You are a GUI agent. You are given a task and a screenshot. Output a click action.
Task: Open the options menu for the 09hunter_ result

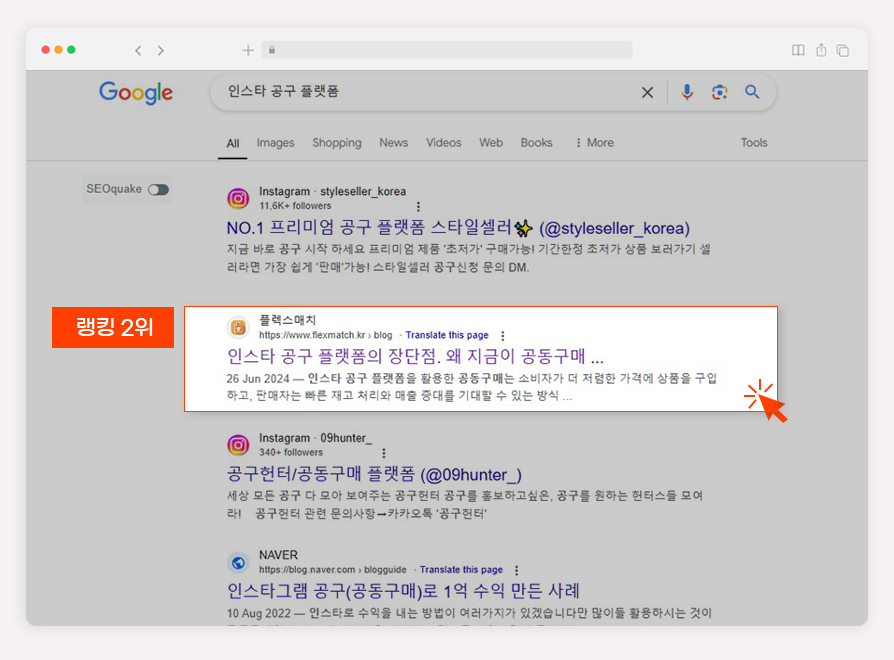(384, 453)
